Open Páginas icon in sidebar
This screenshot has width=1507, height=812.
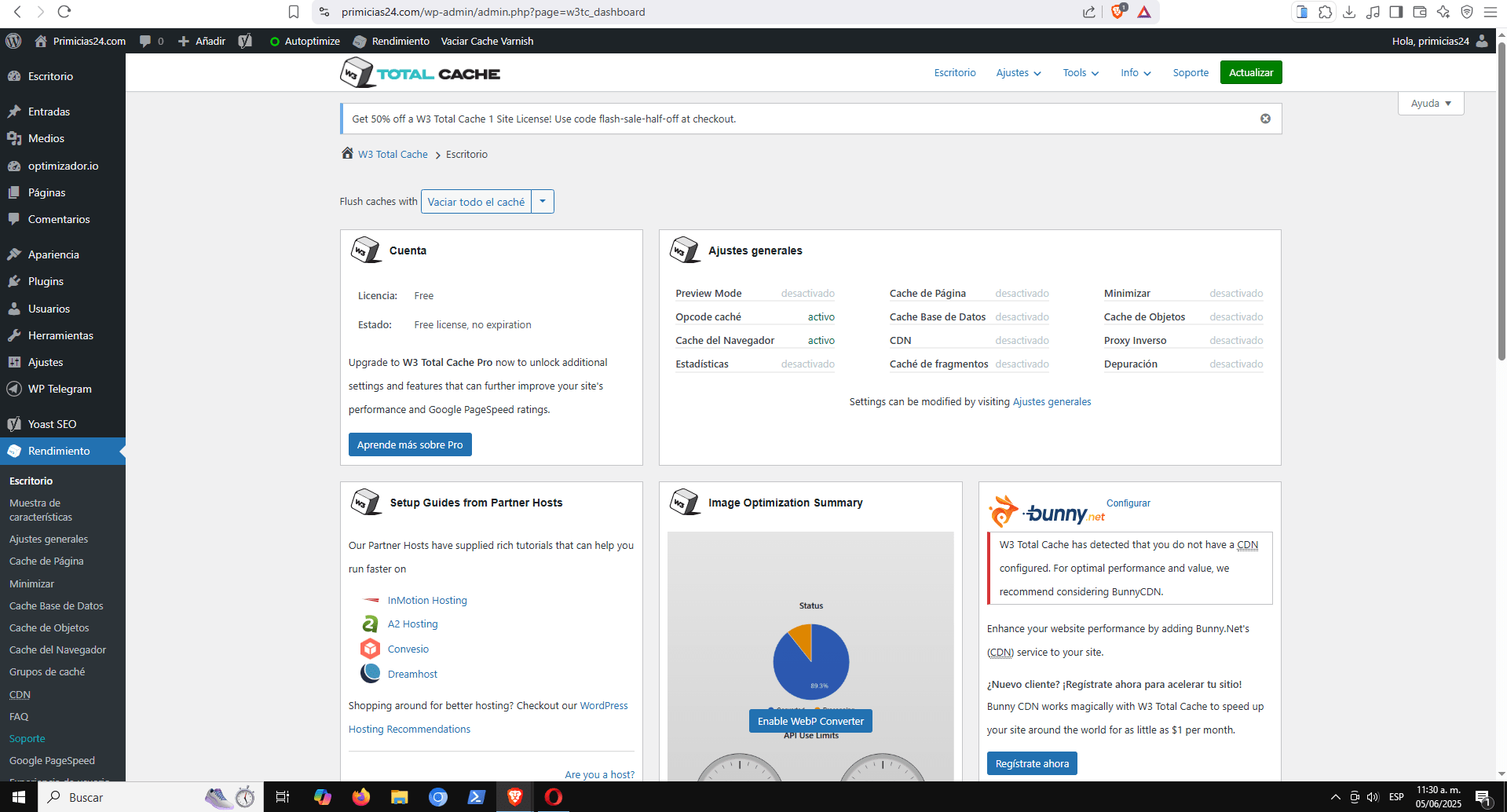14,192
